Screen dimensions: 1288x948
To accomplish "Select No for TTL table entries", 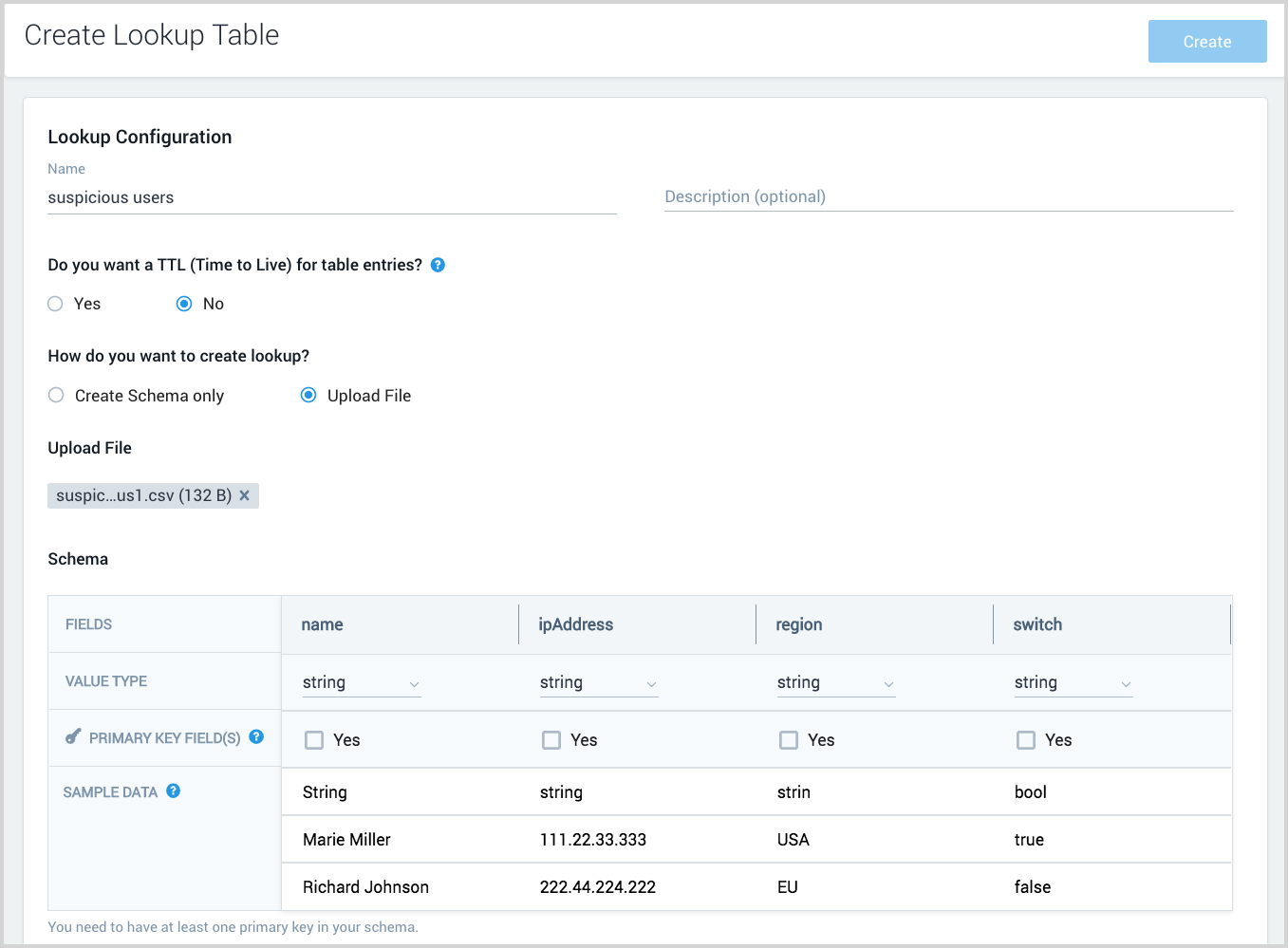I will click(184, 304).
